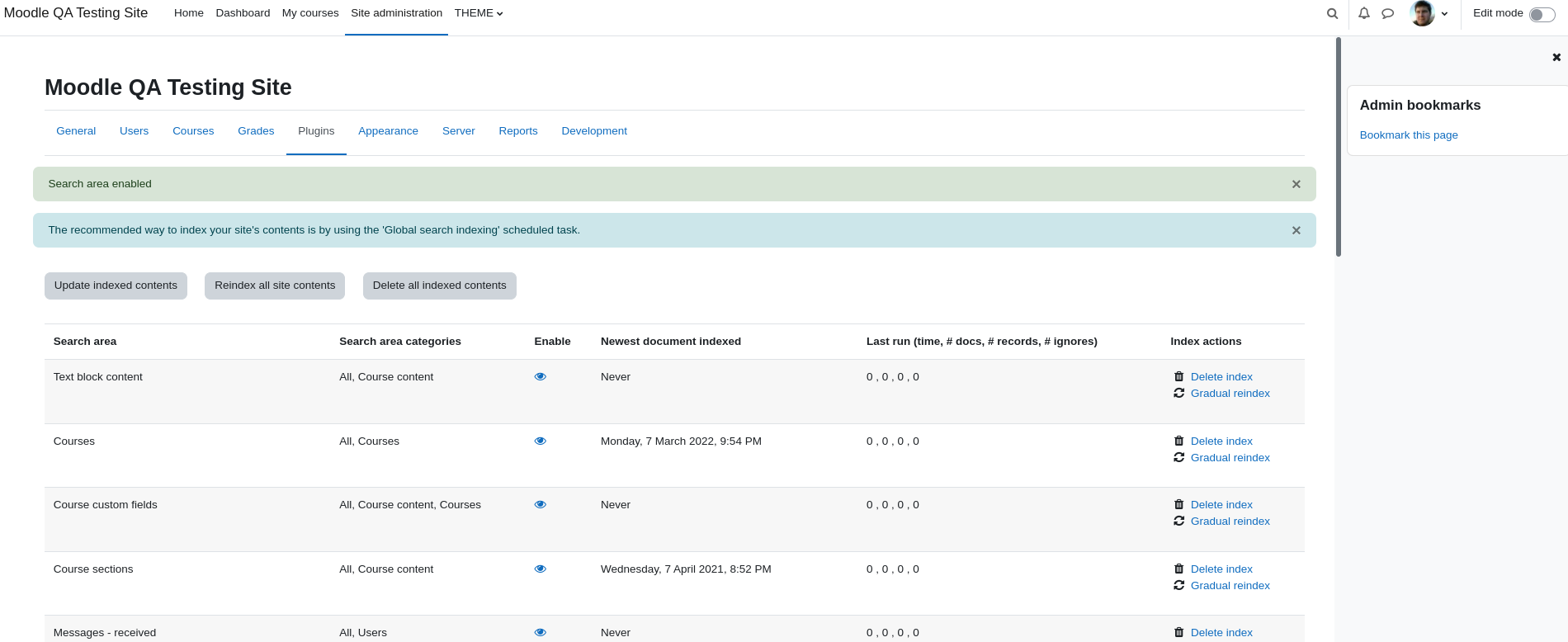
Task: Click trash icon in Course custom fields row
Action: [1178, 504]
